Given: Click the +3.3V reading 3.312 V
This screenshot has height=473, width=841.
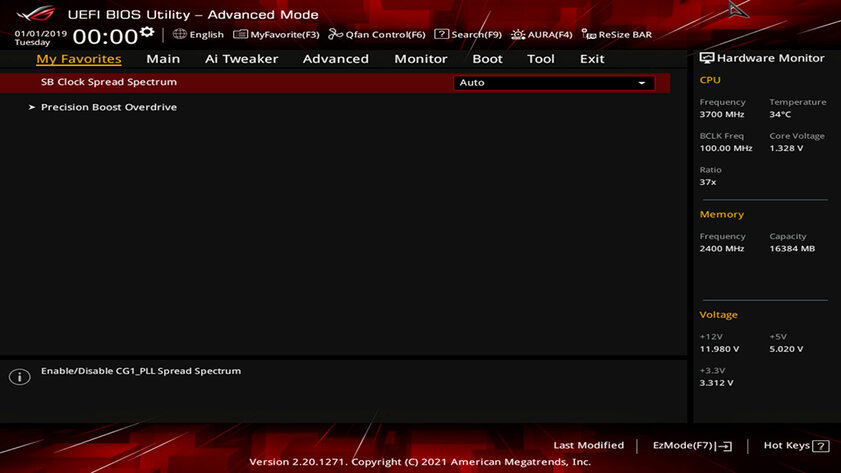Looking at the screenshot, I should click(716, 382).
